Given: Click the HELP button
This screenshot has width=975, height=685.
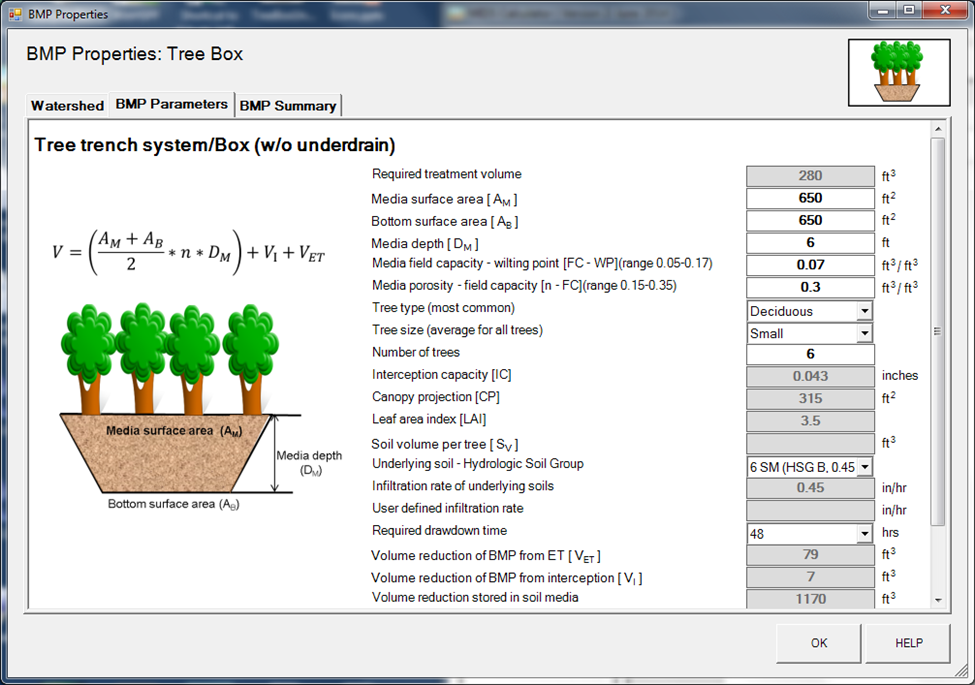Looking at the screenshot, I should (x=908, y=643).
